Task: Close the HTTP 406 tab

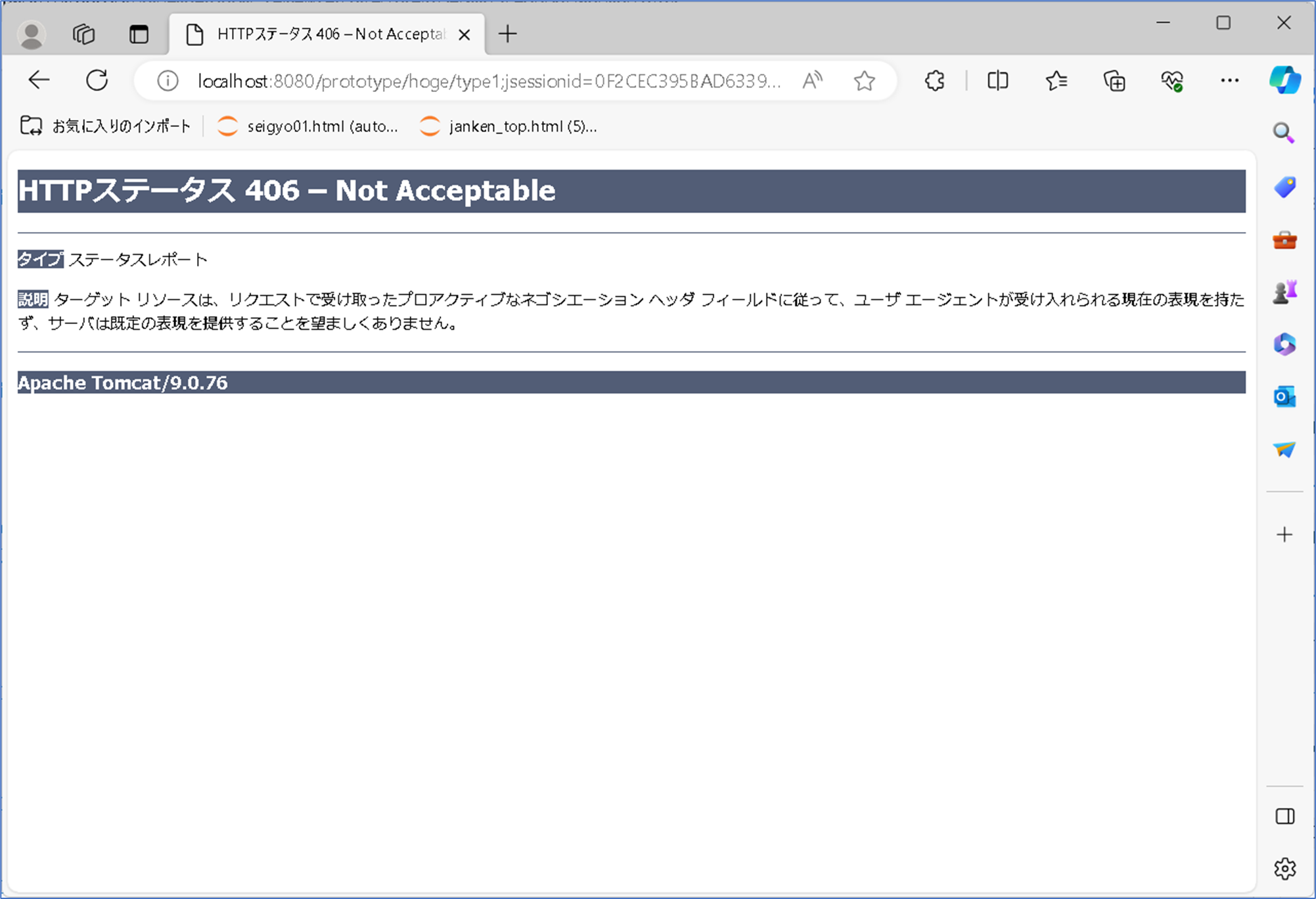Action: [x=464, y=35]
